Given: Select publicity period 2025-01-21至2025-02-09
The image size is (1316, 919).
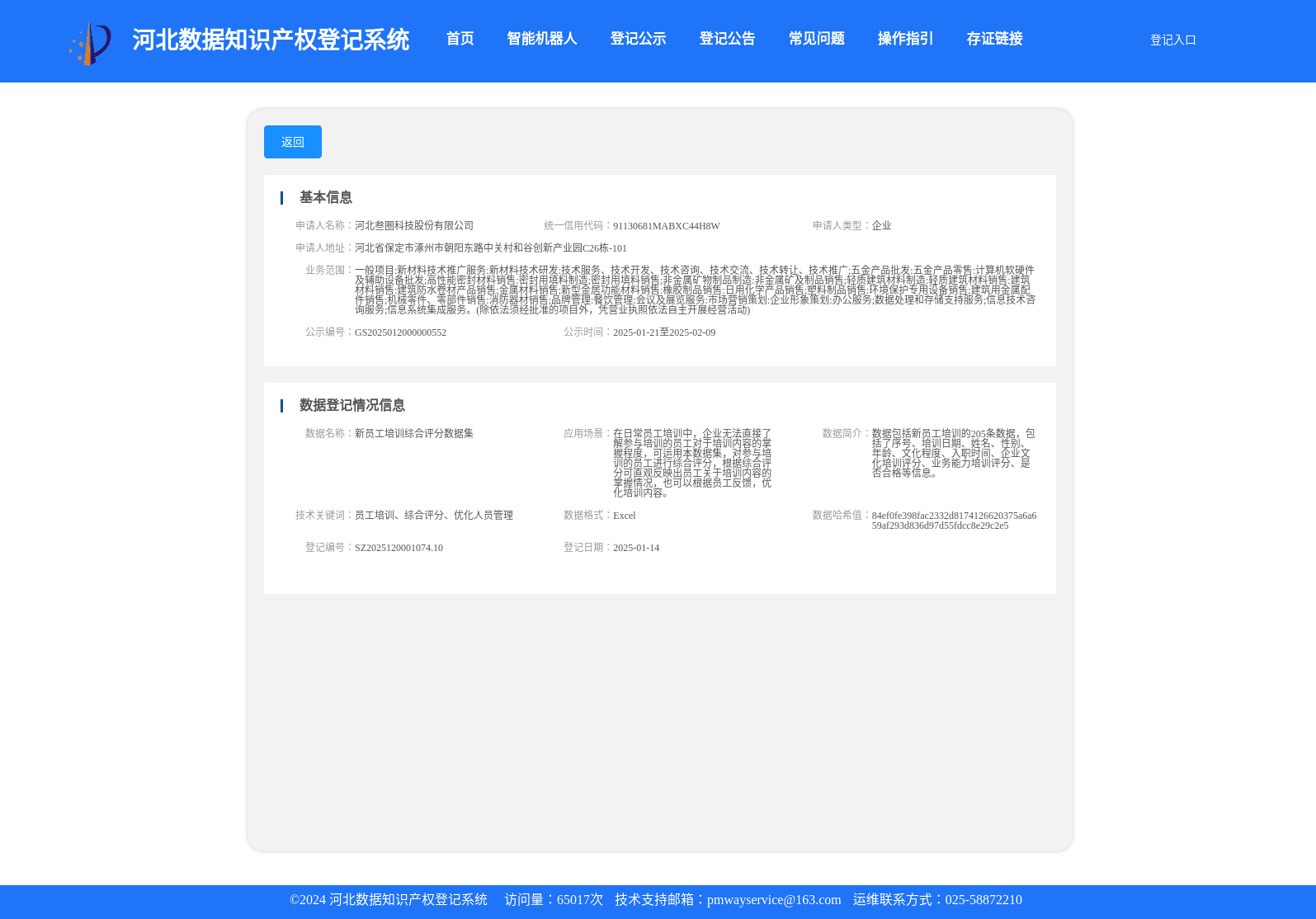Looking at the screenshot, I should (664, 332).
